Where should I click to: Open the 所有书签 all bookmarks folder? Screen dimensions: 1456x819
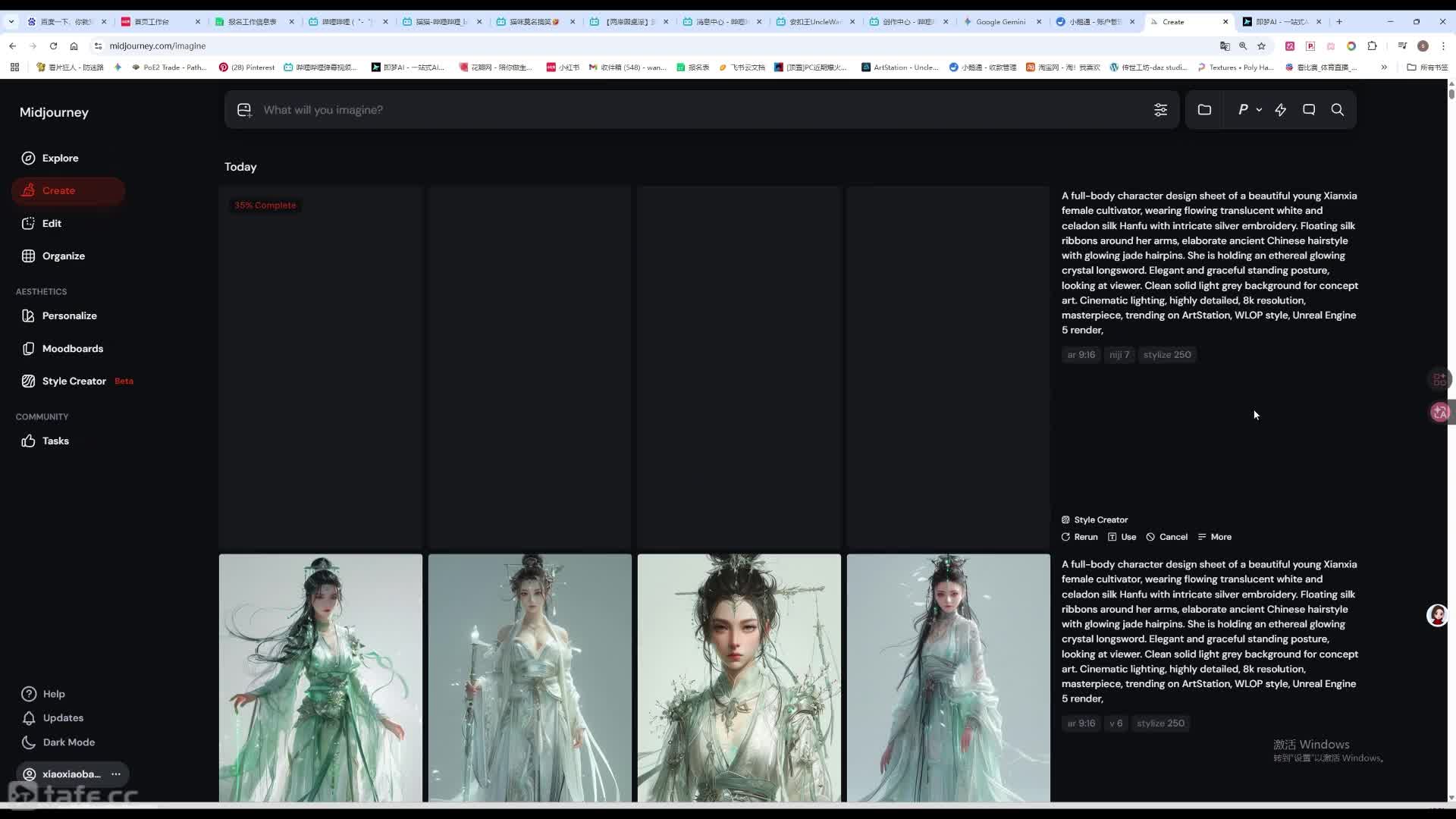coord(1427,67)
